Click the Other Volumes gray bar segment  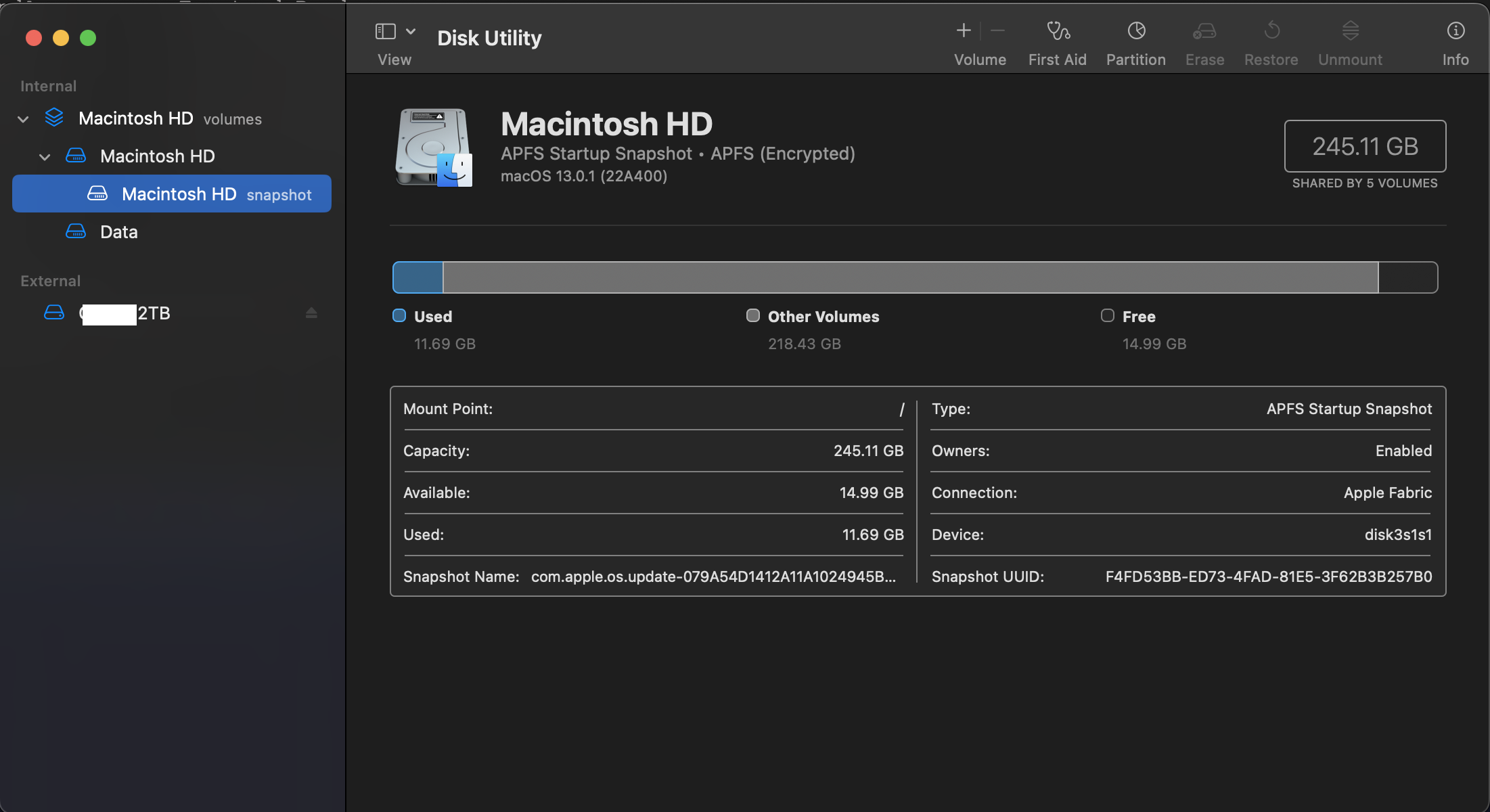911,277
